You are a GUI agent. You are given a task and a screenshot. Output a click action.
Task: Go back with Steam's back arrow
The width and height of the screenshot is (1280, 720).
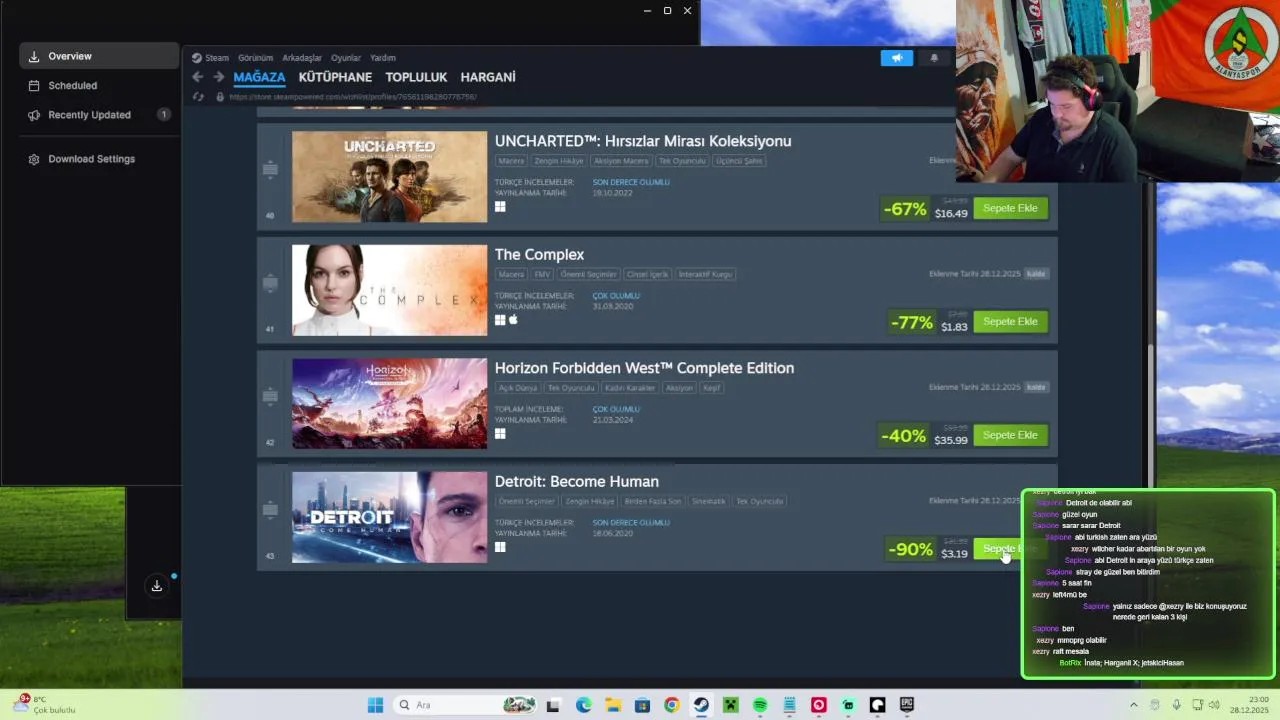(x=197, y=77)
